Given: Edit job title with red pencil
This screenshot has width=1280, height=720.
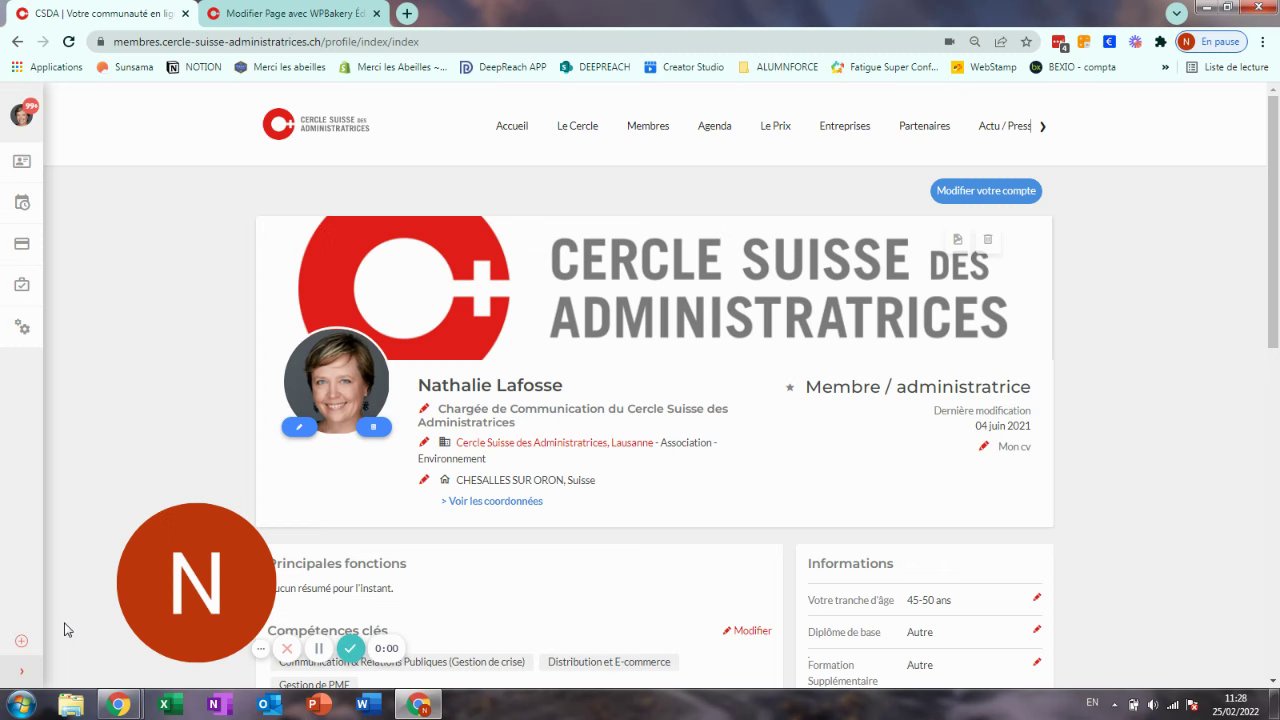Looking at the screenshot, I should pos(424,408).
